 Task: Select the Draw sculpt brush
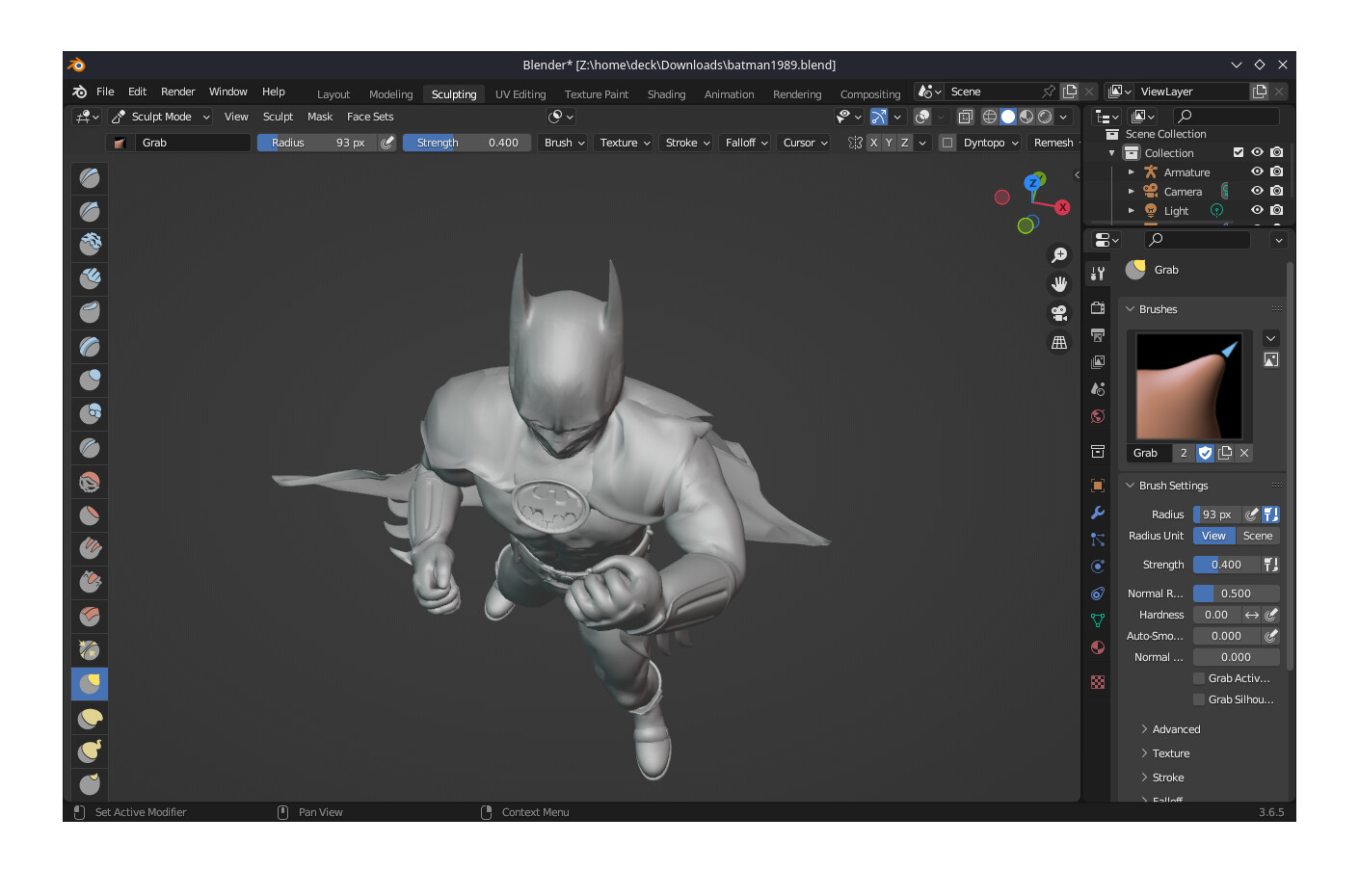(x=90, y=177)
